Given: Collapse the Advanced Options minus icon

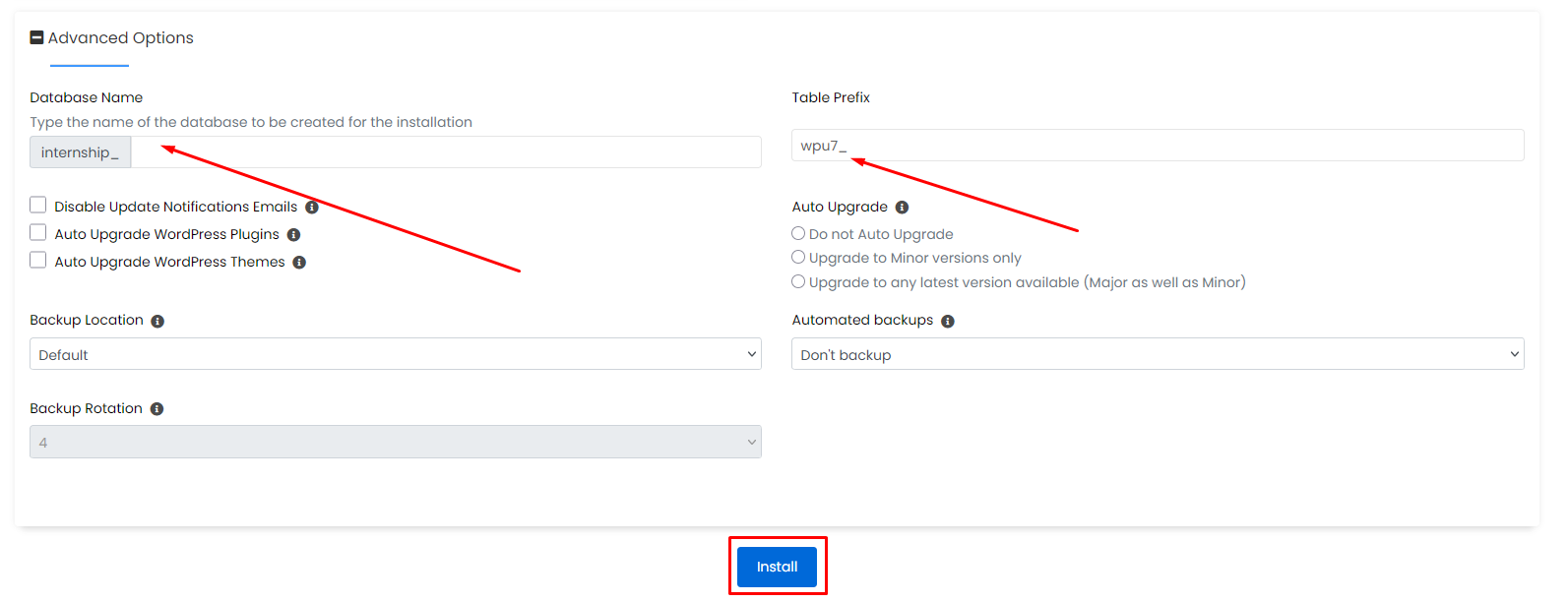Looking at the screenshot, I should point(36,37).
